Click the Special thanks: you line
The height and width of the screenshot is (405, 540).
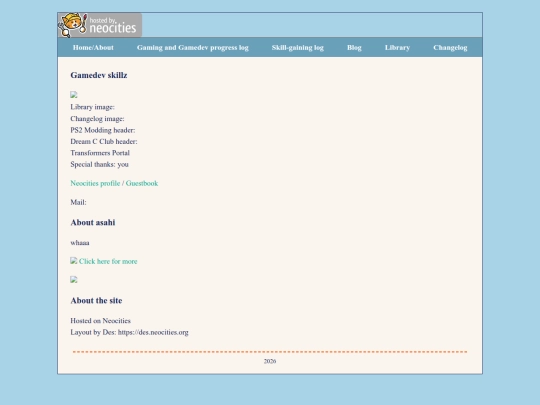[100, 164]
